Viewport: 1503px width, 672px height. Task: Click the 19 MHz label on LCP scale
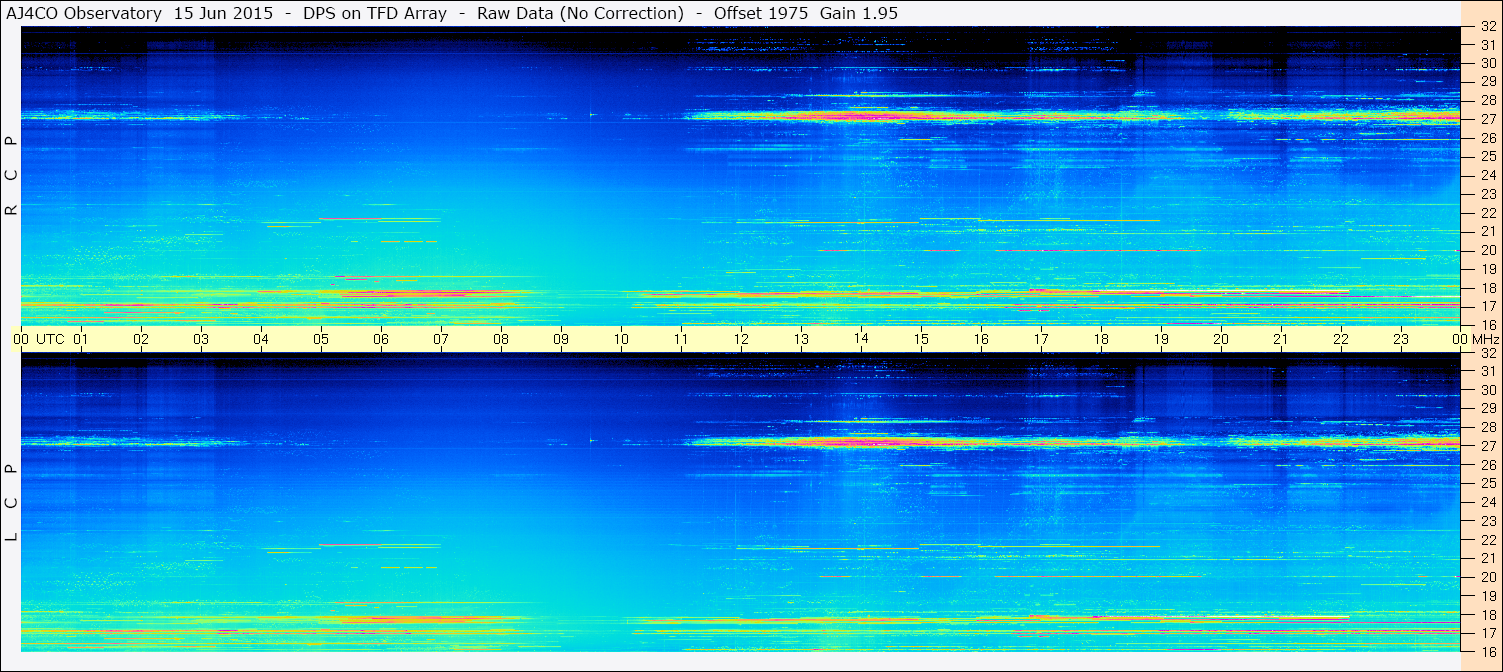[1487, 596]
